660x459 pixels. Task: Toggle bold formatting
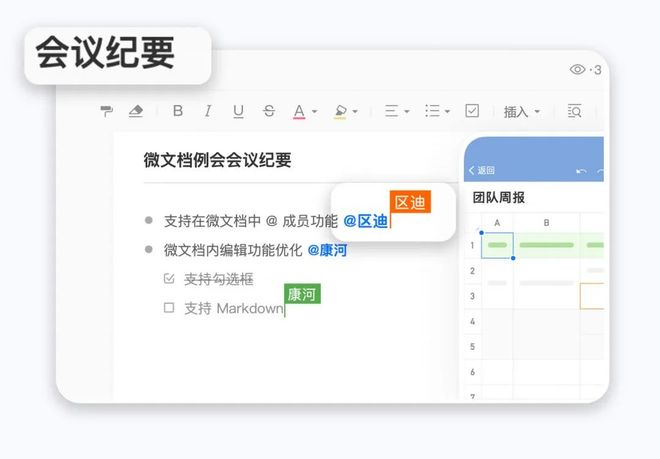pos(178,111)
